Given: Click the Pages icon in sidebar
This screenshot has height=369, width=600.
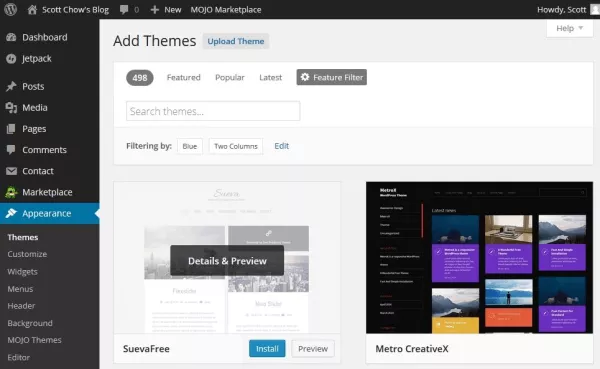Looking at the screenshot, I should 11,129.
